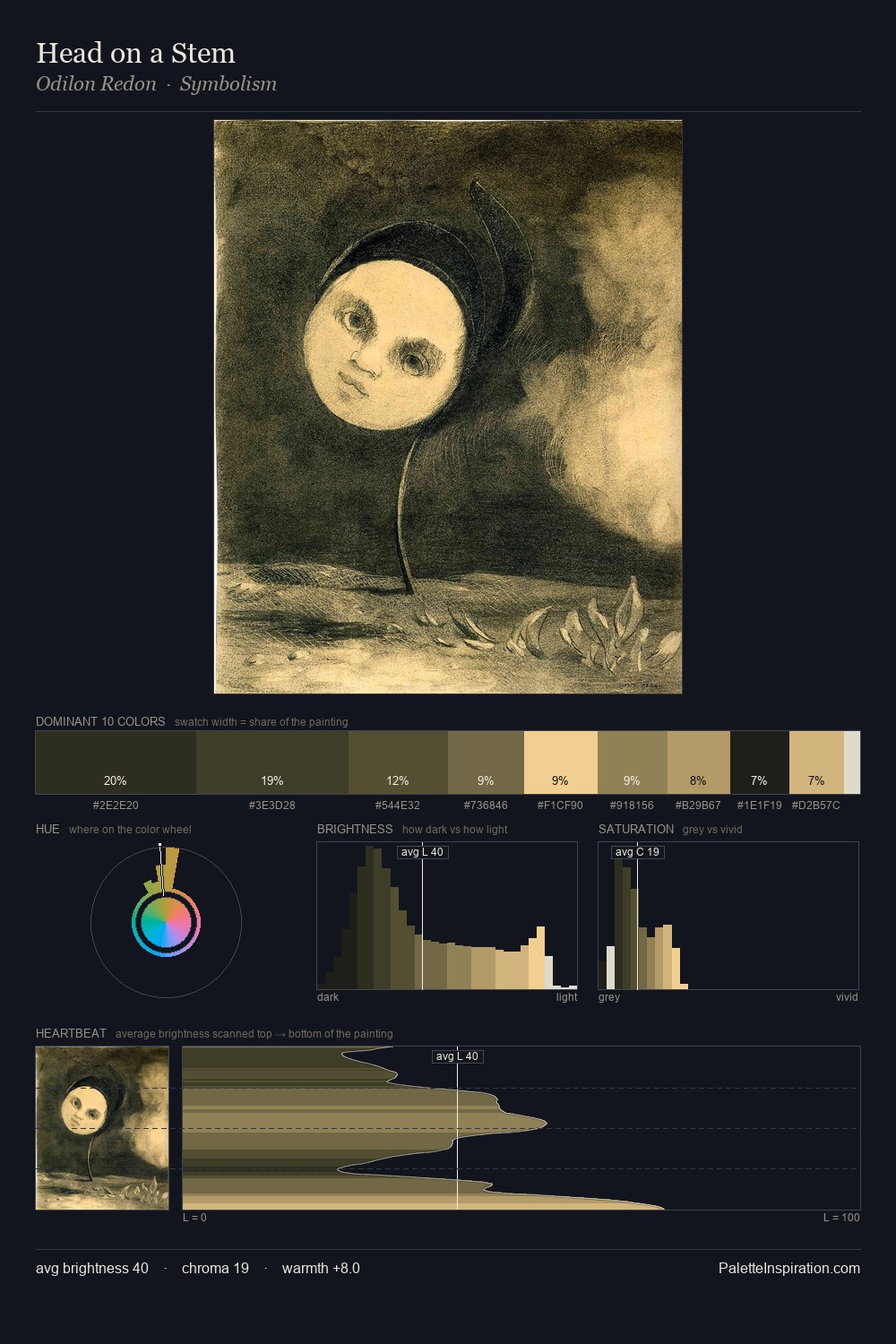
Task: Click the Symbolism style label
Action: [x=228, y=83]
